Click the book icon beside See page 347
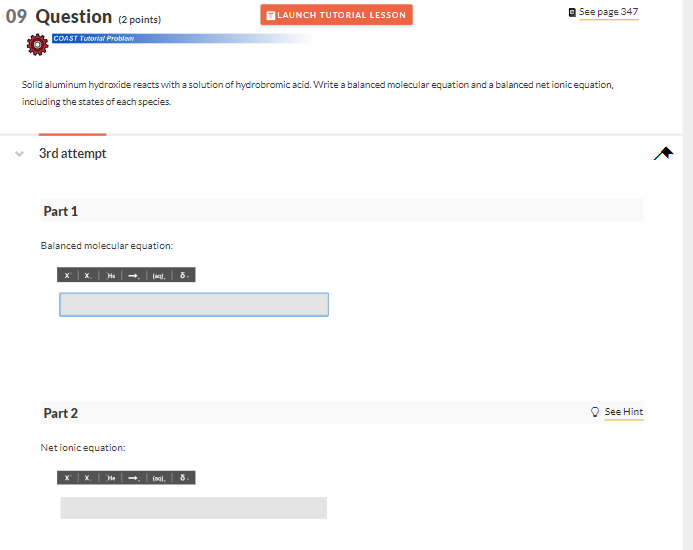Image resolution: width=693 pixels, height=550 pixels. coord(572,12)
